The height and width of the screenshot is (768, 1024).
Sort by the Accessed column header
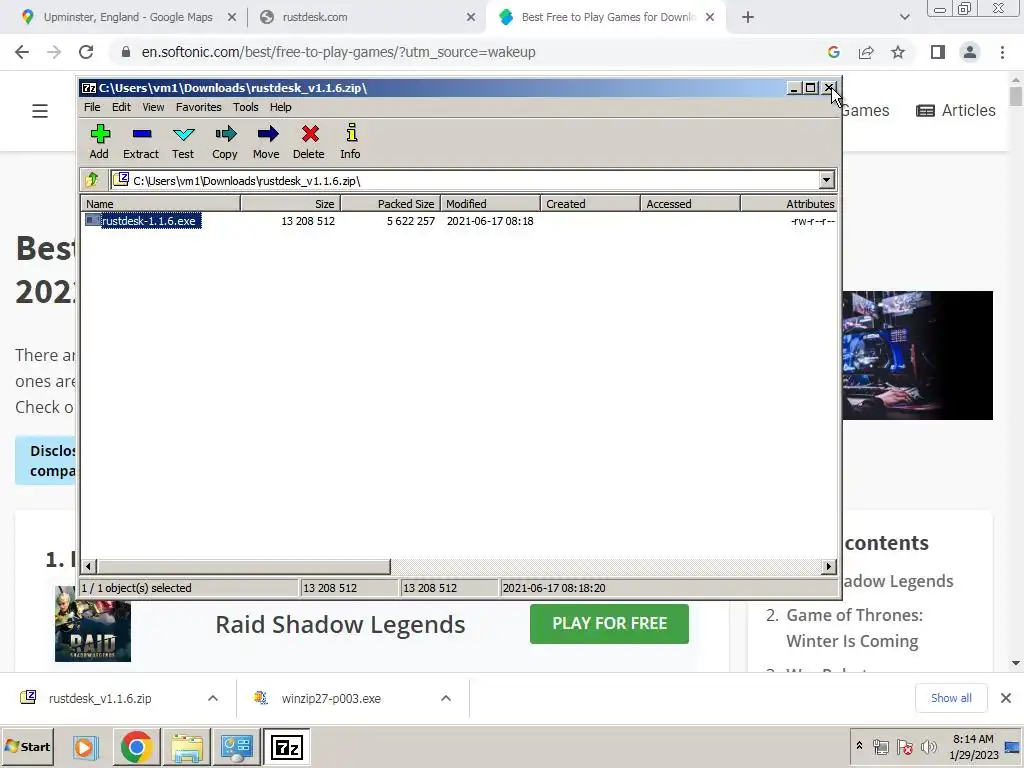click(690, 204)
